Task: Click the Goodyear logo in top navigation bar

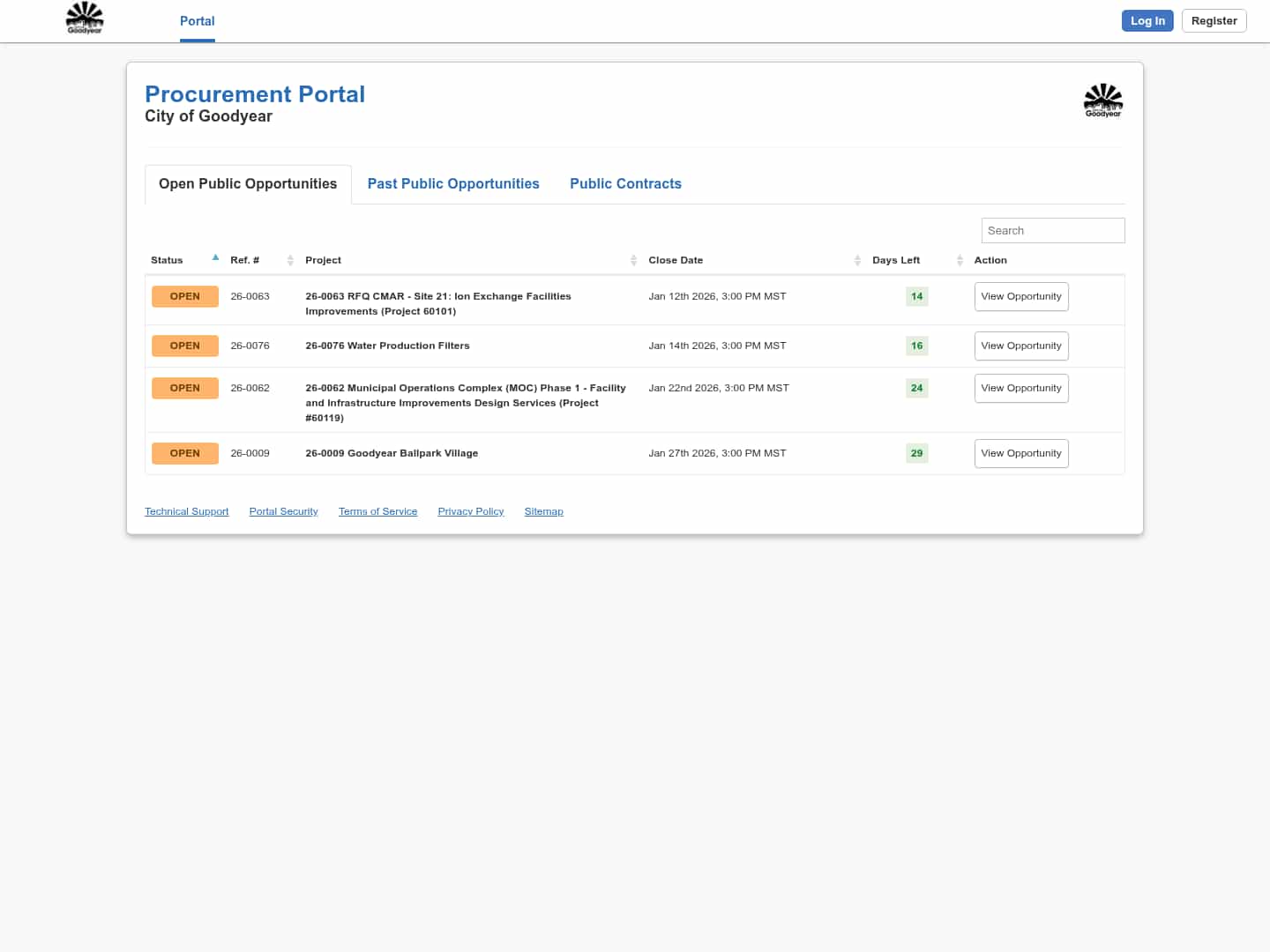Action: point(85,19)
